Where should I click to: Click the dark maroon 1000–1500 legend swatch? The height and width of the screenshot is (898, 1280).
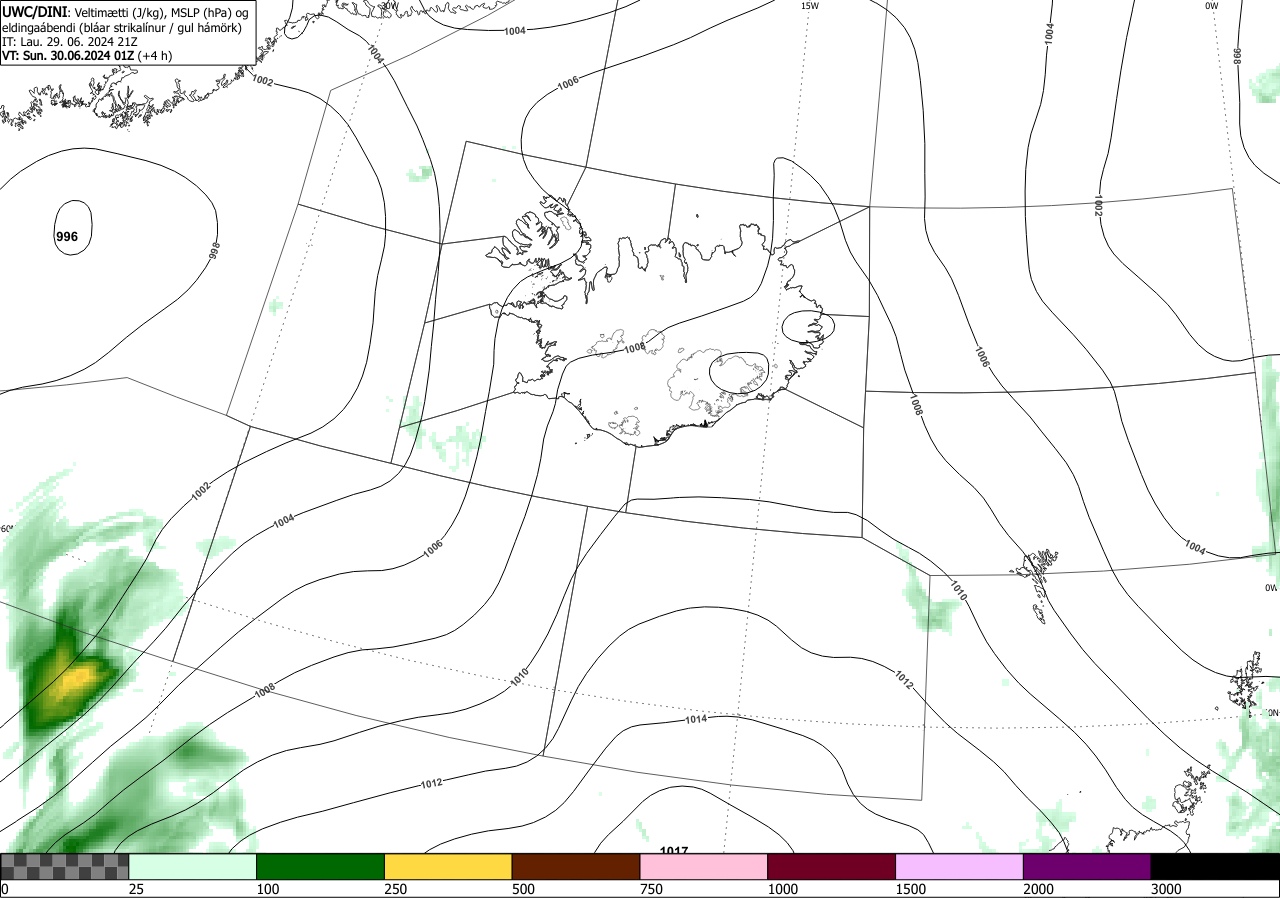(x=832, y=866)
